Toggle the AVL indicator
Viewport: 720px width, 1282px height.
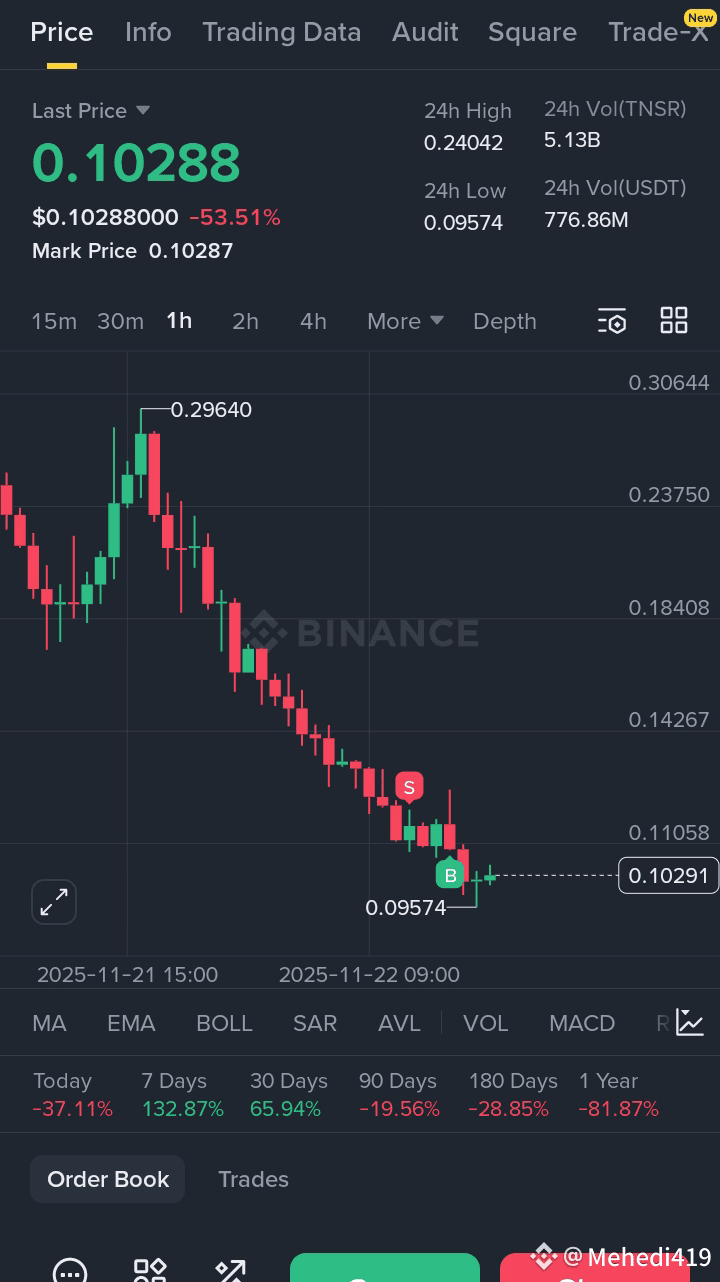(x=399, y=1023)
